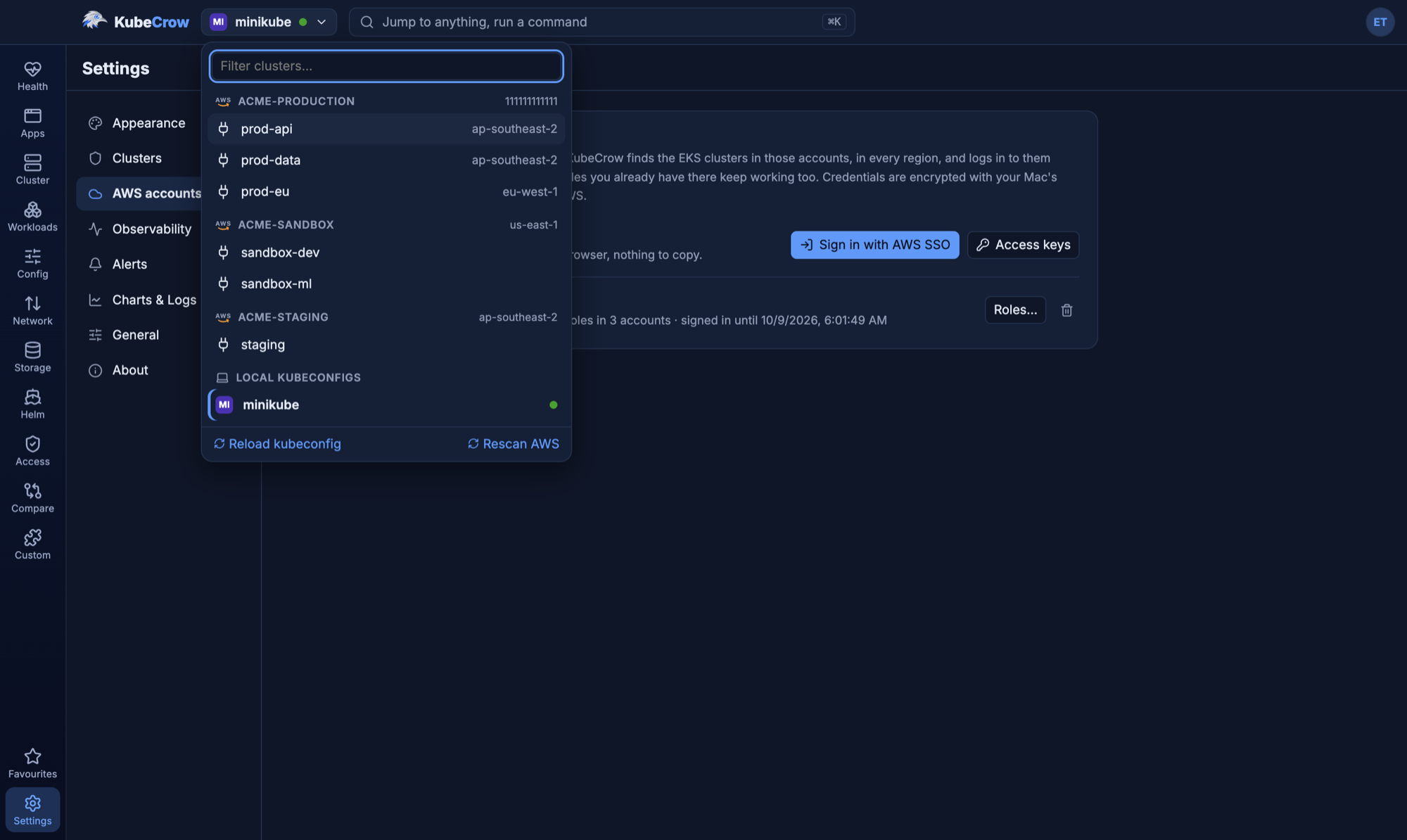Select the sandbox-dev cluster
This screenshot has width=1407, height=840.
point(386,253)
